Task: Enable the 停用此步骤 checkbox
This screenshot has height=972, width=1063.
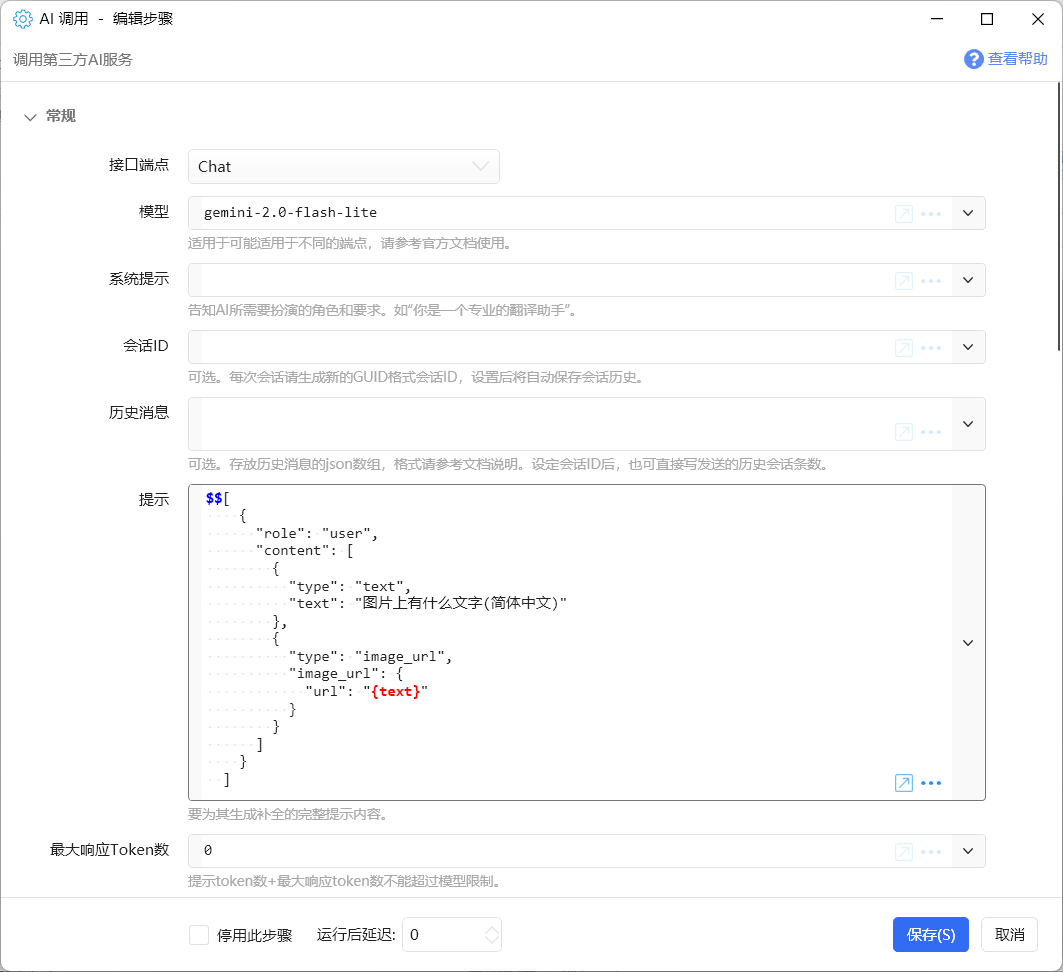Action: 199,935
